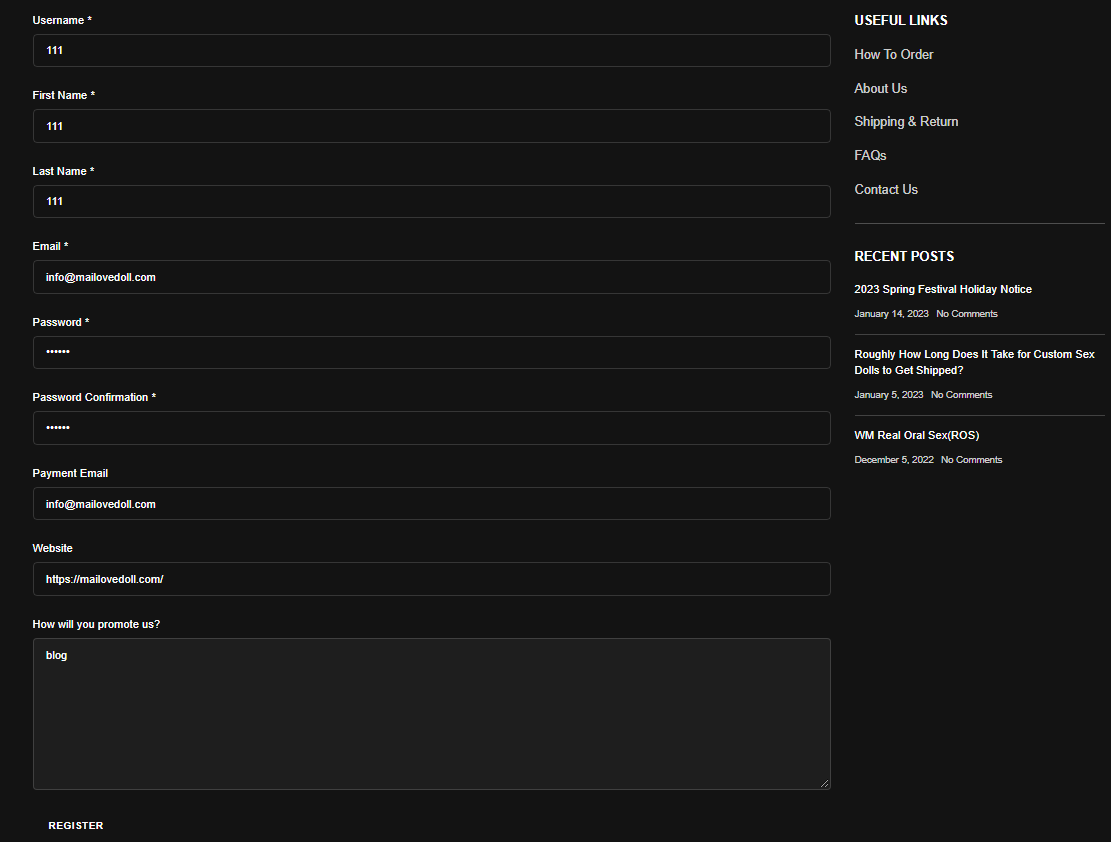Click the 'First Name *' label
Viewport: 1111px width, 842px height.
click(x=64, y=95)
